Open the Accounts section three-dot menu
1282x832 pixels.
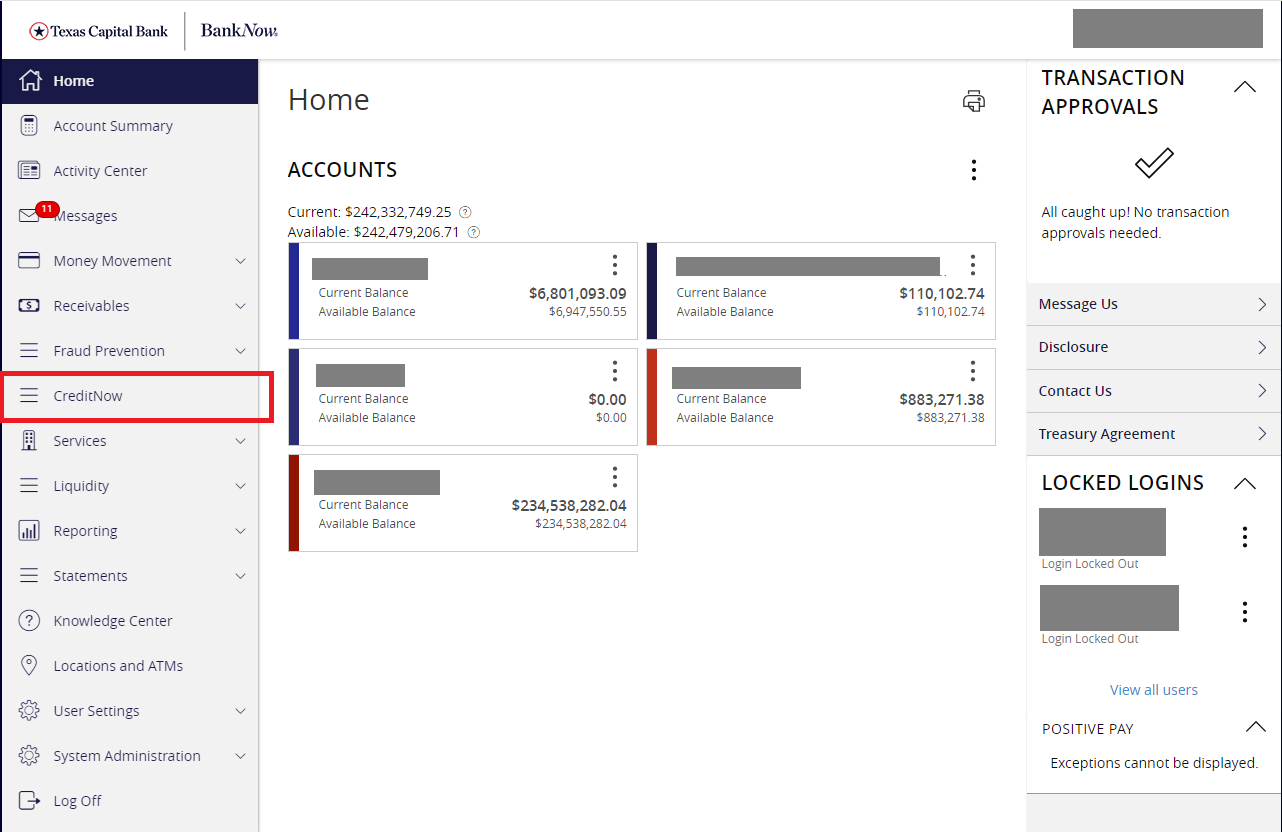coord(974,170)
